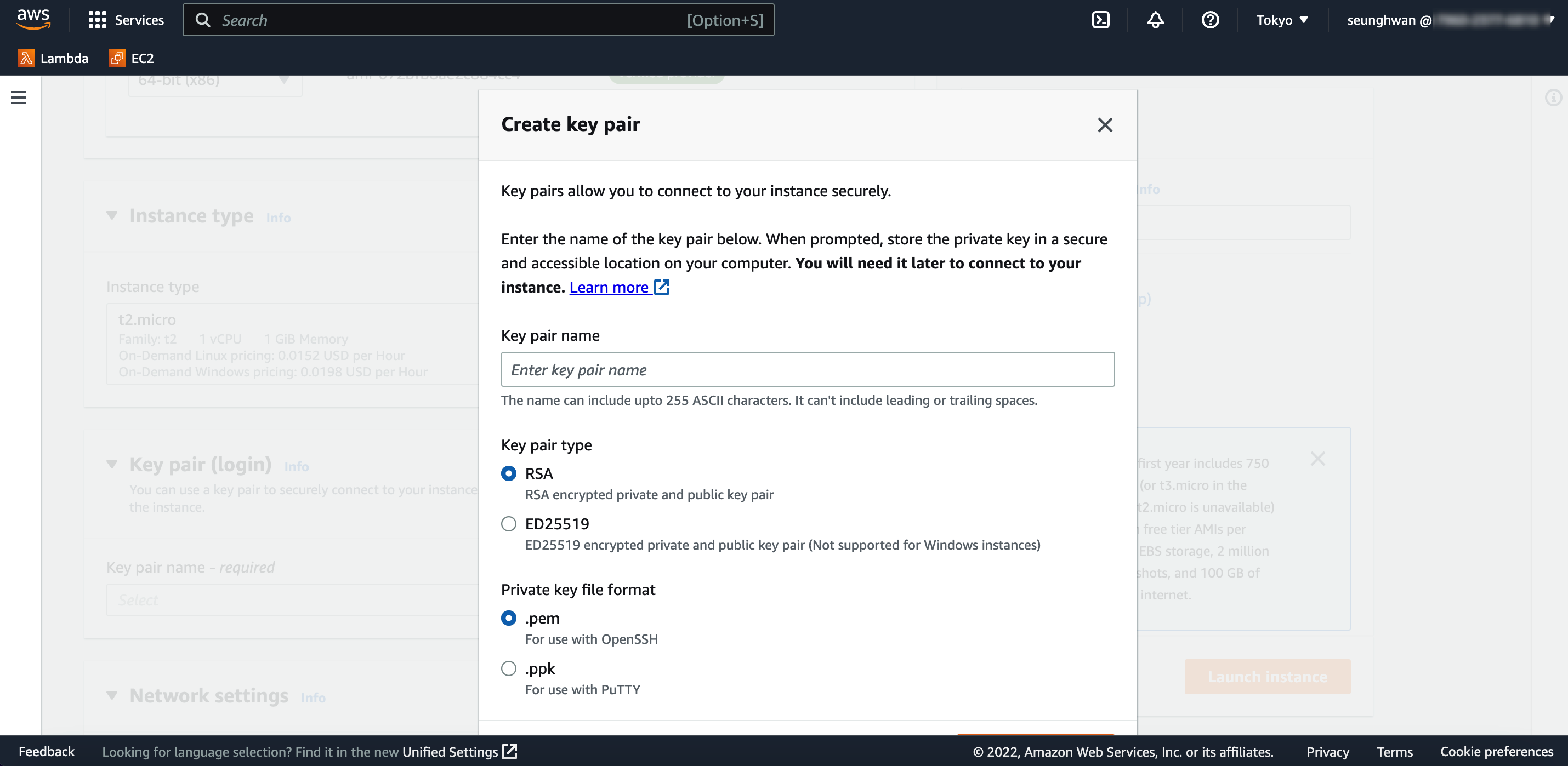The height and width of the screenshot is (766, 1568).
Task: Click the top Search box
Action: (x=478, y=20)
